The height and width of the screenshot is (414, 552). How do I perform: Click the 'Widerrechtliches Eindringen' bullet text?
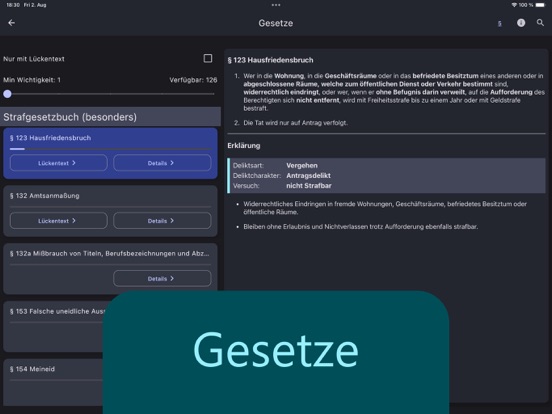click(x=385, y=208)
